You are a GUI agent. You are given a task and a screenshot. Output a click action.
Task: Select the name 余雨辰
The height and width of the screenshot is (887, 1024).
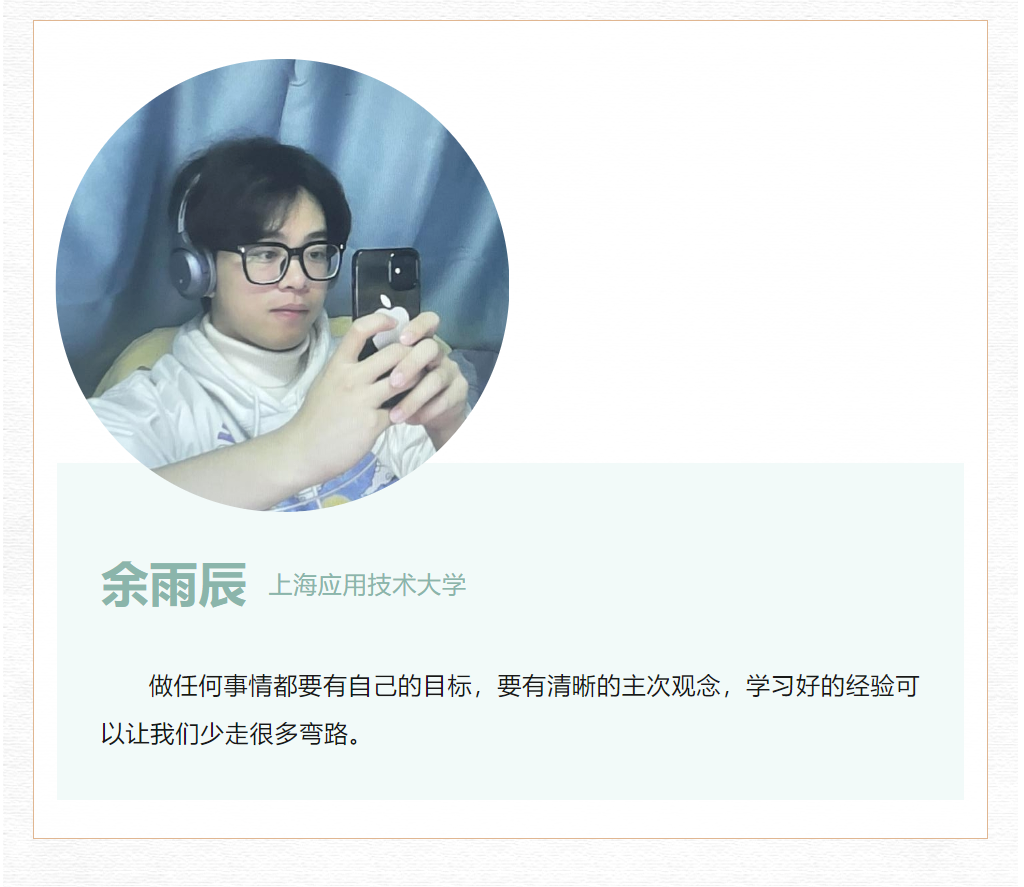174,585
